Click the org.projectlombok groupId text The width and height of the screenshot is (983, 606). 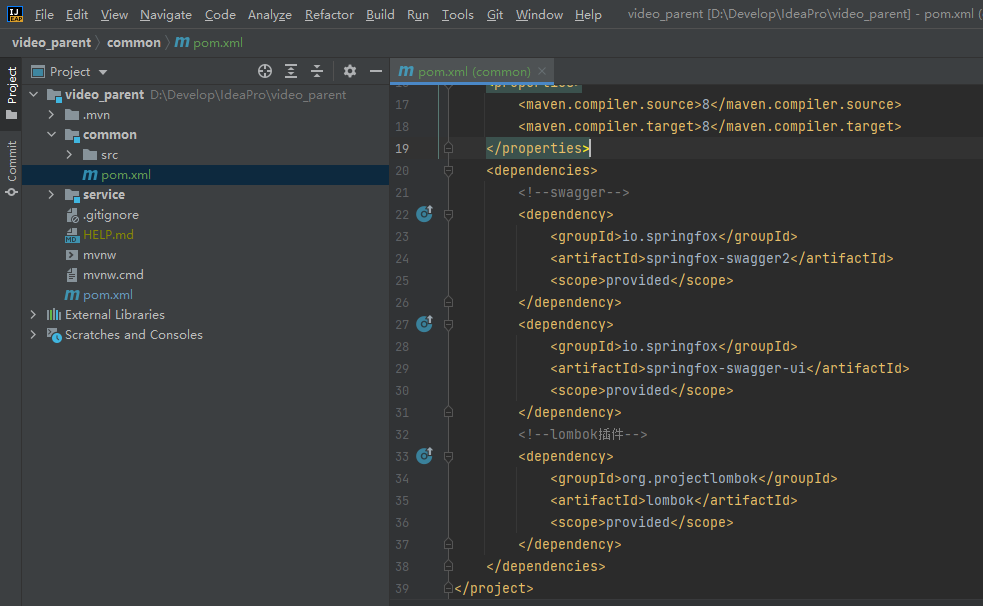(x=690, y=479)
